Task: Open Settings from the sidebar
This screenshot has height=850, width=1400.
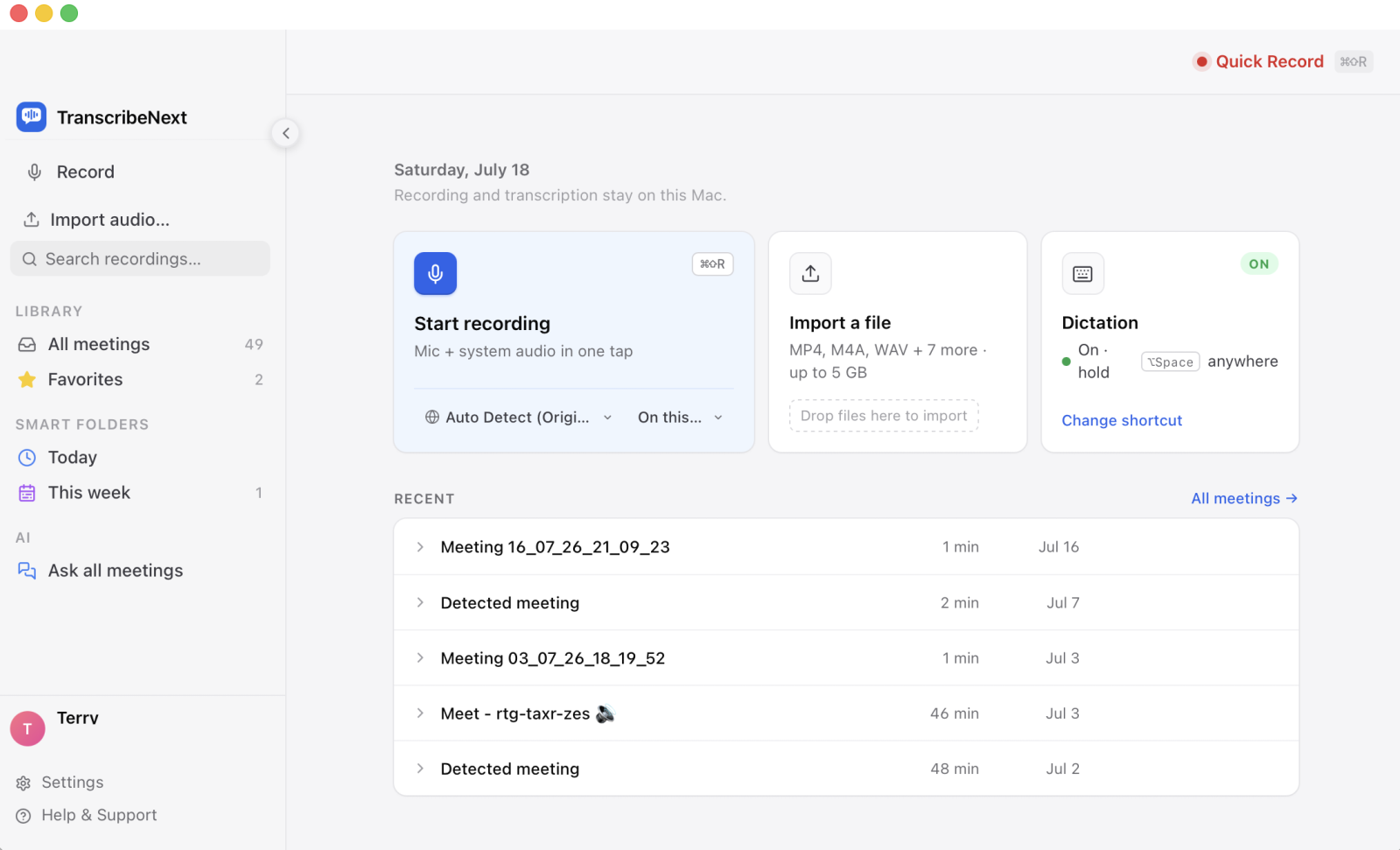Action: click(73, 783)
